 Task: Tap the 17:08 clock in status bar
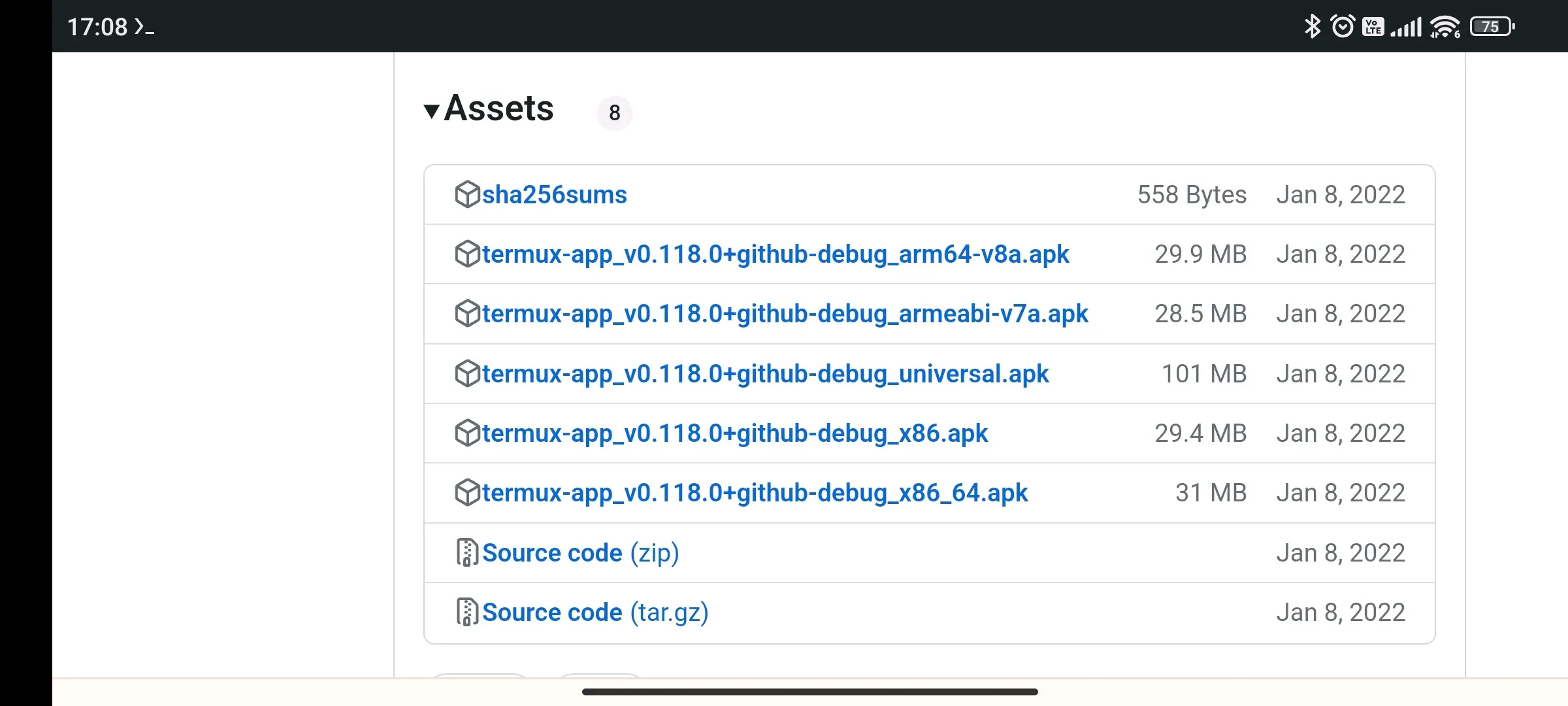[97, 27]
